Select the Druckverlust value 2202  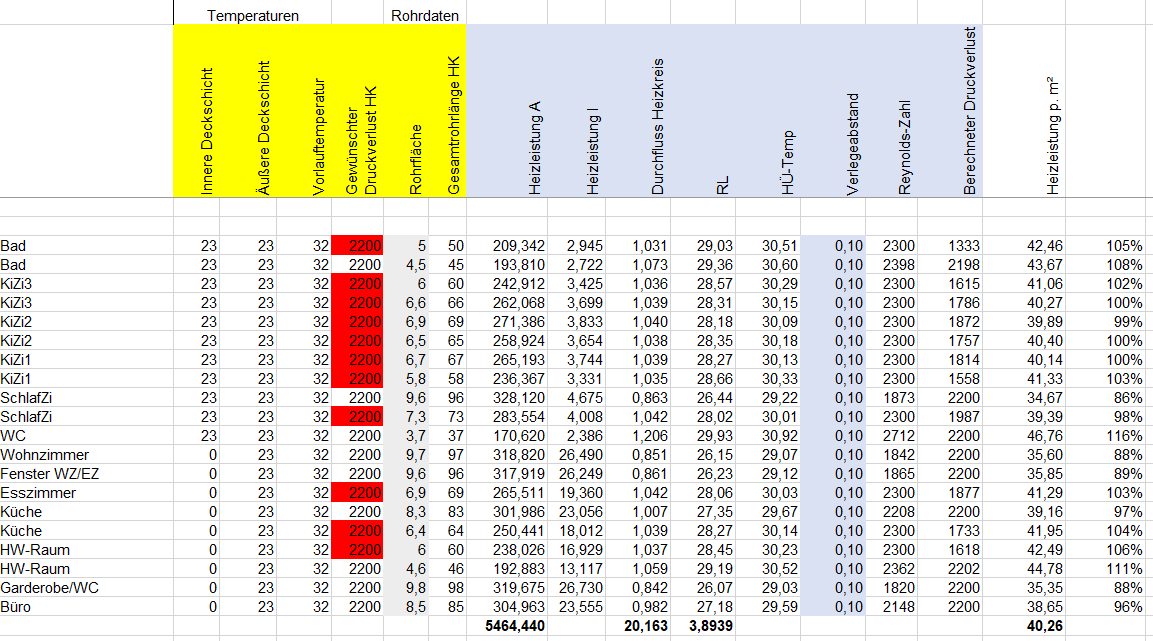click(x=964, y=569)
